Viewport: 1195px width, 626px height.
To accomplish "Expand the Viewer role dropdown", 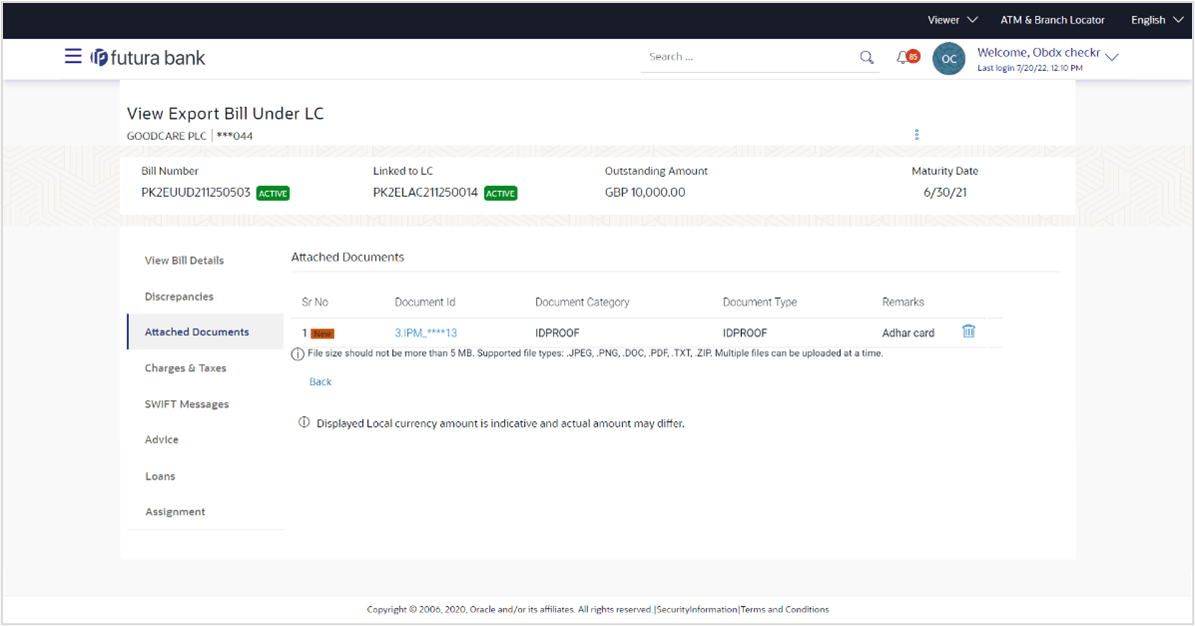I will point(952,20).
